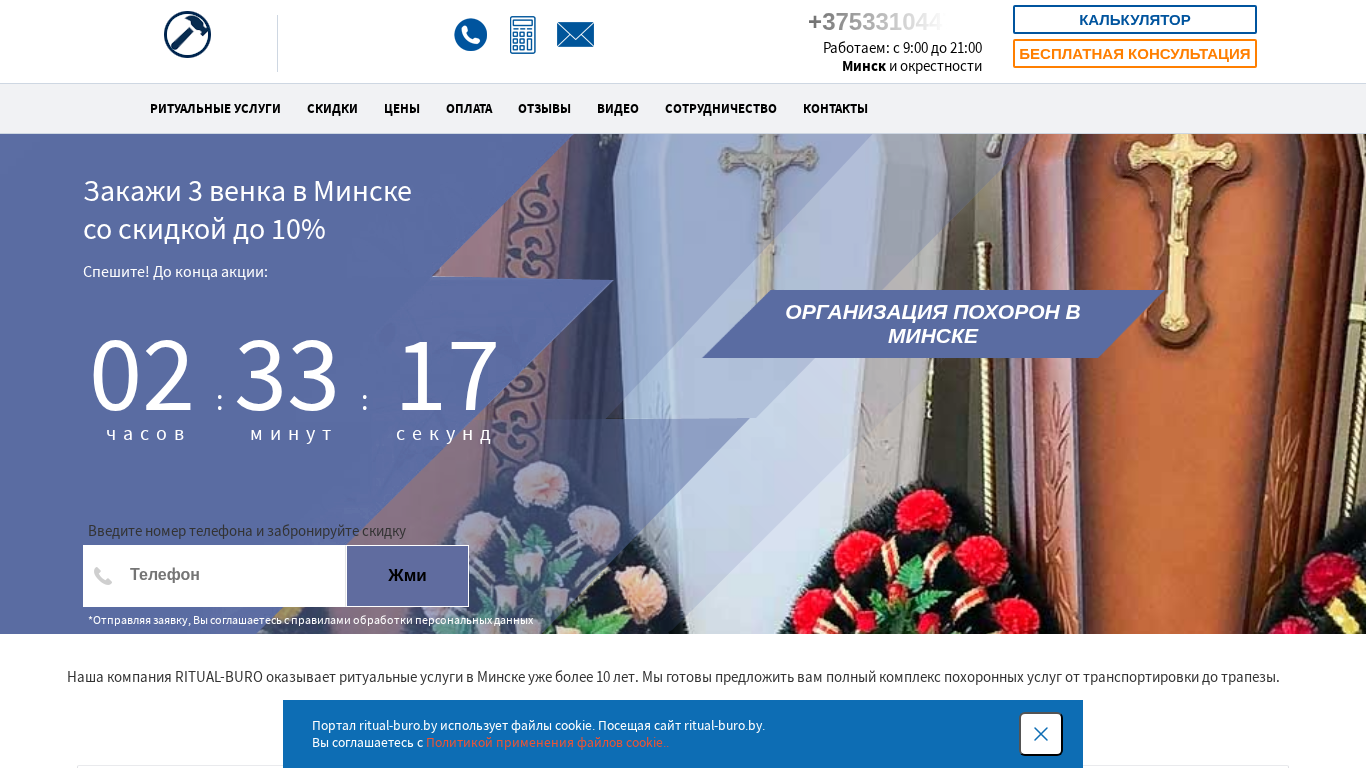Open the Отзывы section
1366x768 pixels.
[x=544, y=109]
